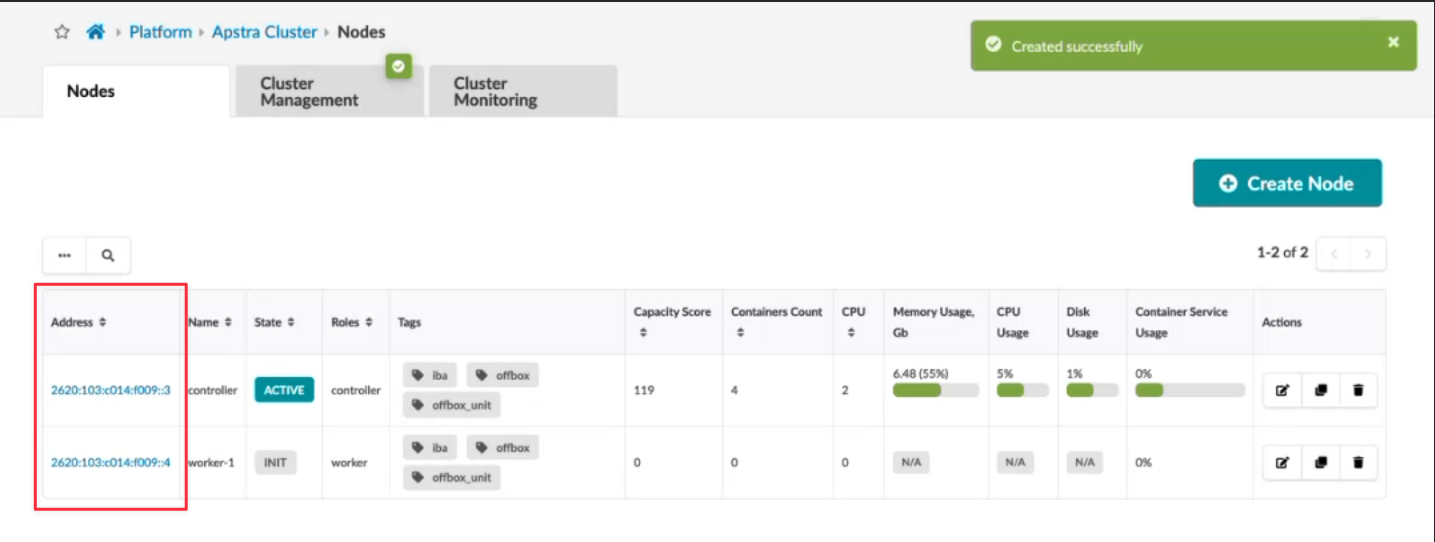Edit the controller node
1435x542 pixels.
(x=1282, y=390)
